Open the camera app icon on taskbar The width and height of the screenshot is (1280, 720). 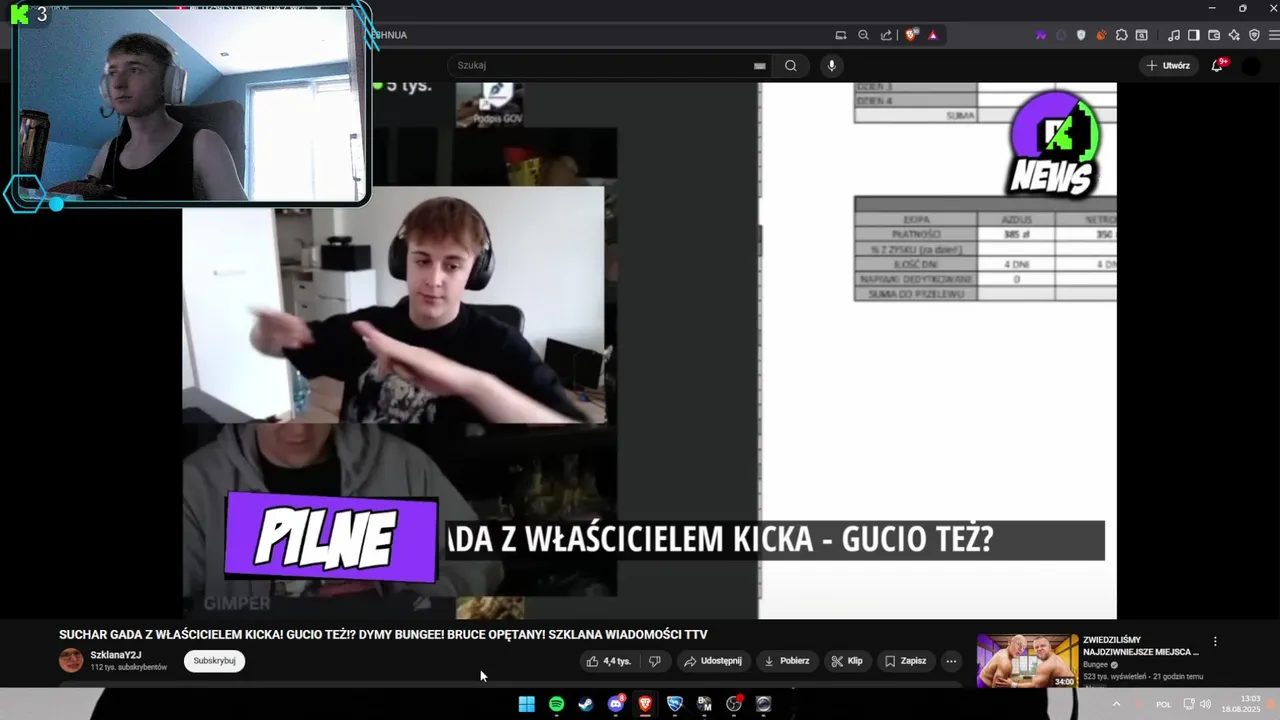pyautogui.click(x=764, y=704)
